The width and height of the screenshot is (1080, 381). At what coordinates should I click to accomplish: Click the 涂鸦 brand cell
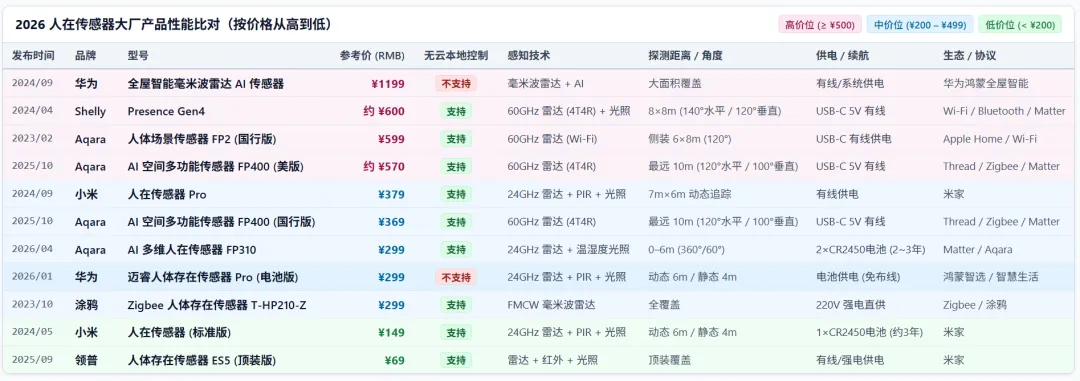(x=86, y=305)
